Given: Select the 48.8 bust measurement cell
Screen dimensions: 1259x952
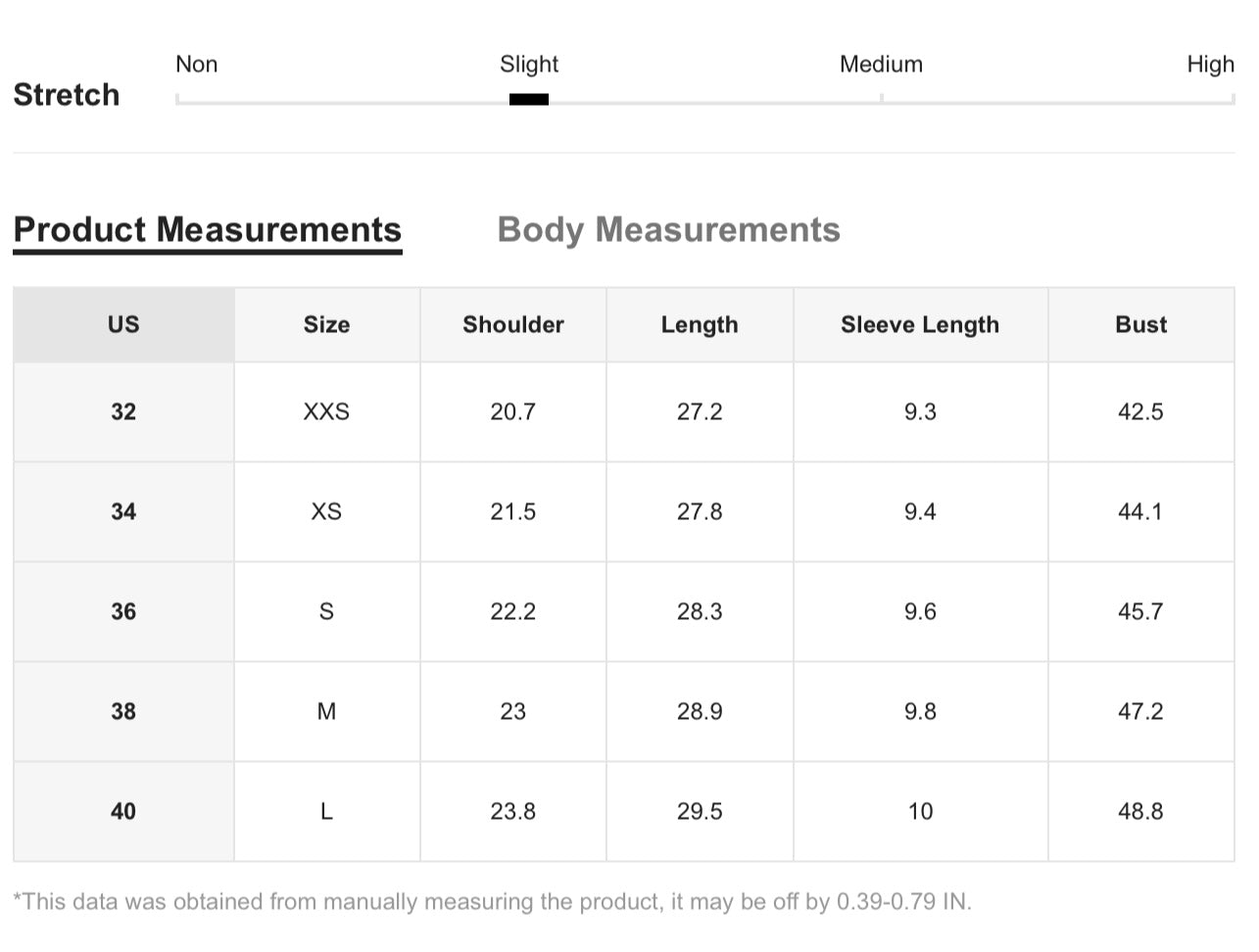Looking at the screenshot, I should tap(1140, 811).
